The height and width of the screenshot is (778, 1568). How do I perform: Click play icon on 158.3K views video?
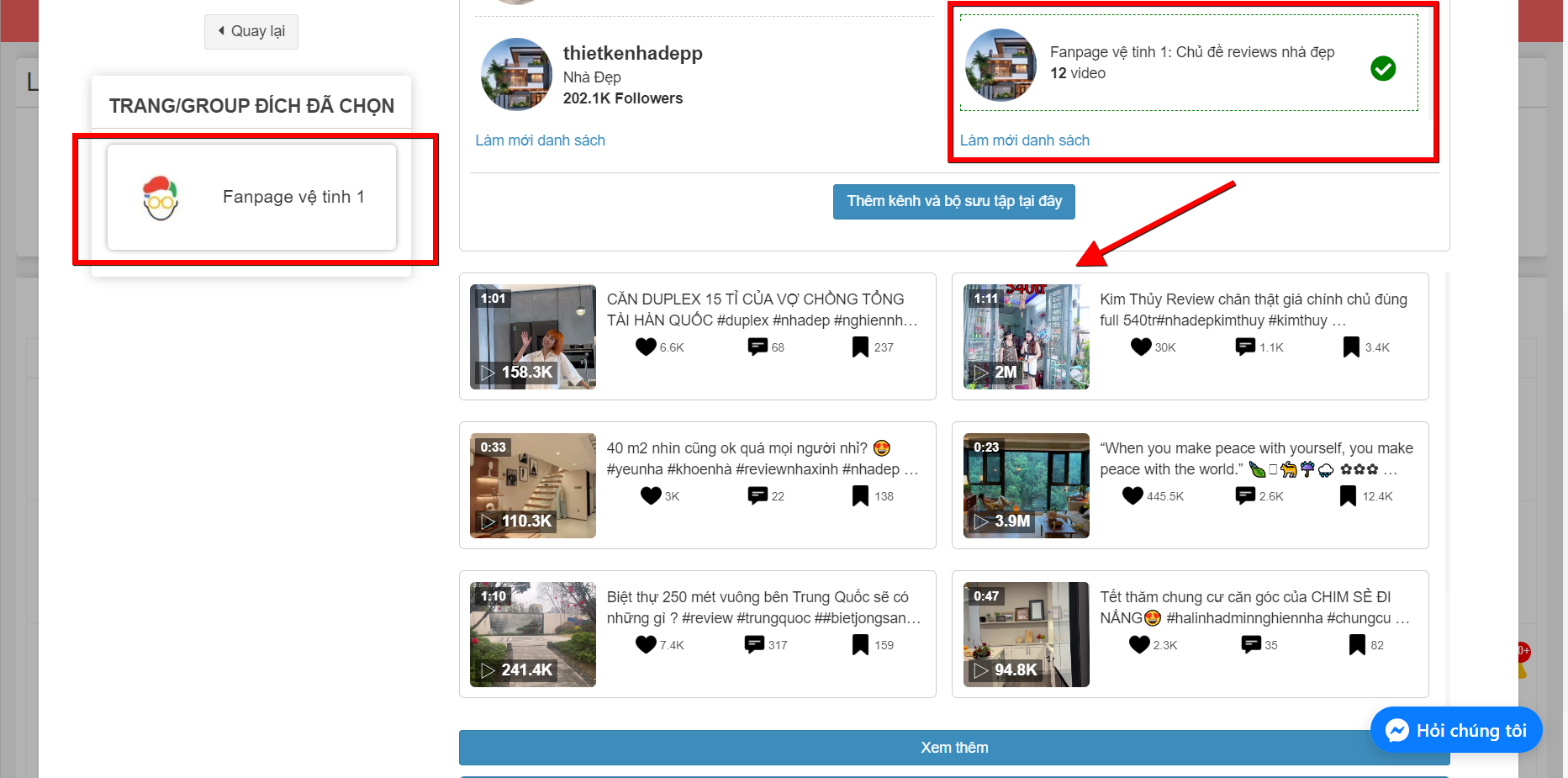488,372
